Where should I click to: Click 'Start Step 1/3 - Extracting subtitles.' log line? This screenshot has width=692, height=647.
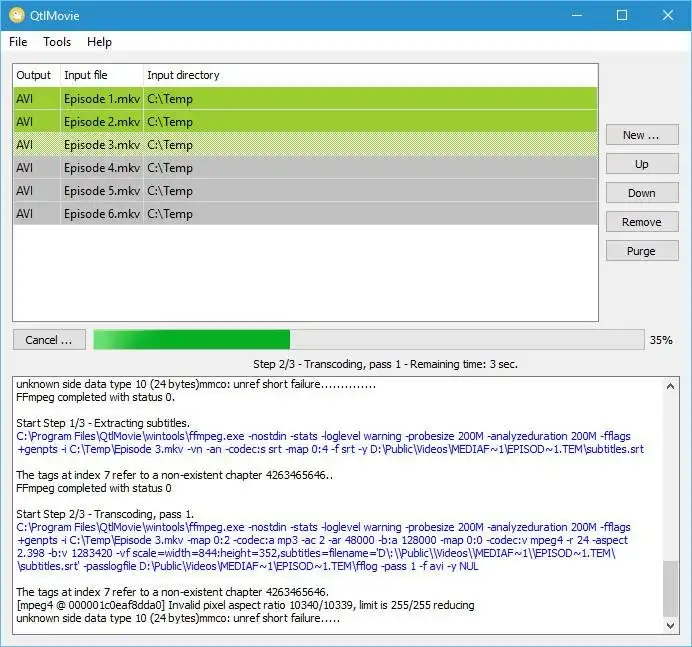click(103, 423)
